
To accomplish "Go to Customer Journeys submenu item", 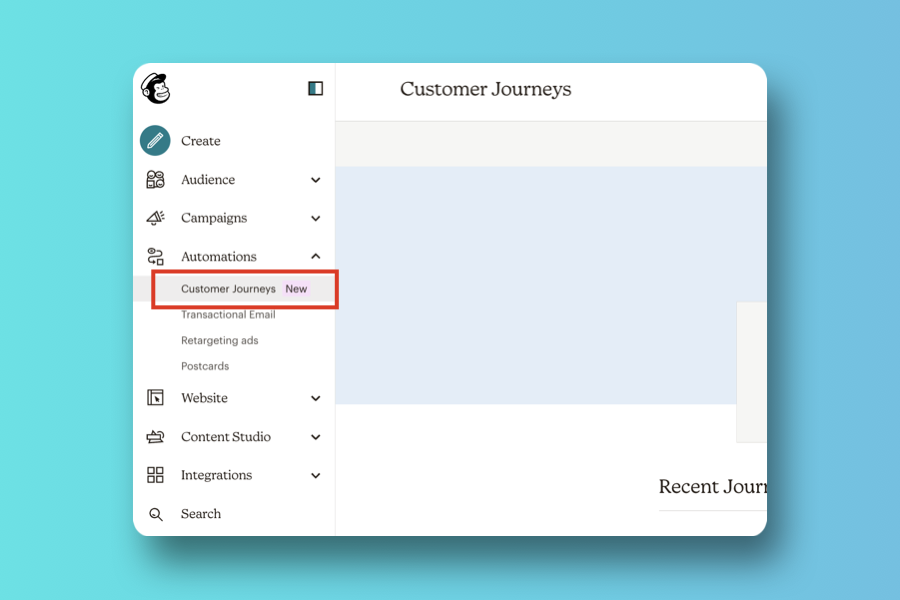I will tap(228, 289).
